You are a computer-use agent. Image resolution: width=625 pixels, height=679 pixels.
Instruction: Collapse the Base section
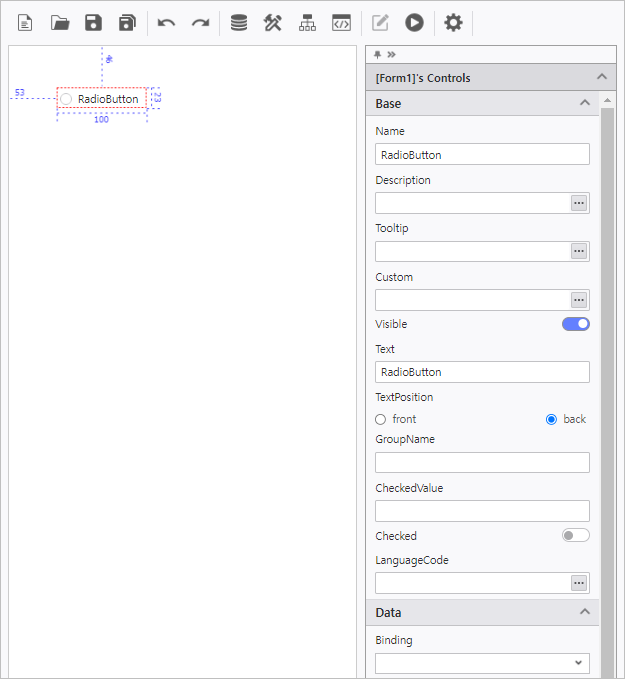(x=585, y=103)
